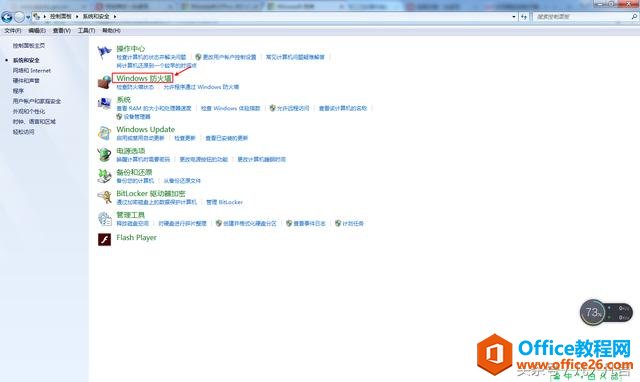The height and width of the screenshot is (382, 640).
Task: Select 用户帐户和家庭安全 in the sidebar
Action: (37, 101)
